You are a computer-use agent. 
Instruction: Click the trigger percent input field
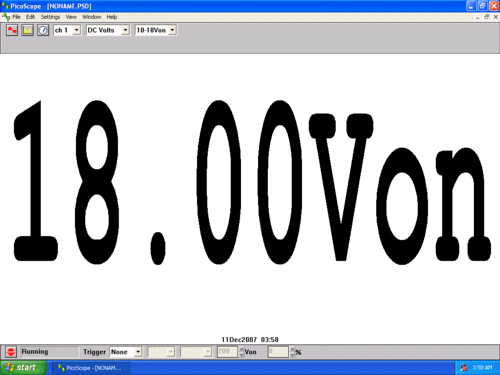(x=278, y=352)
